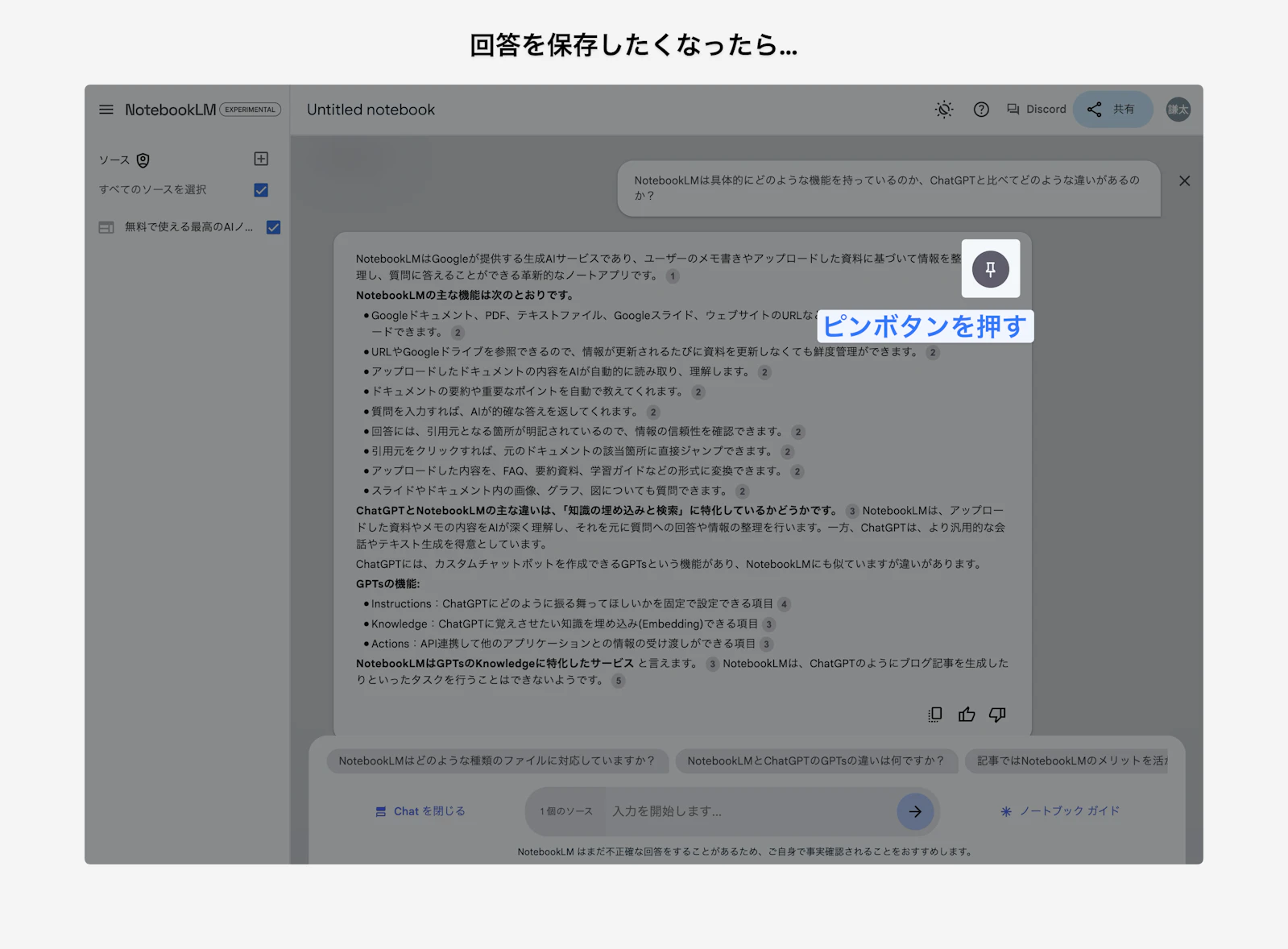The height and width of the screenshot is (949, 1288).
Task: Add a new source with plus icon
Action: tap(261, 159)
